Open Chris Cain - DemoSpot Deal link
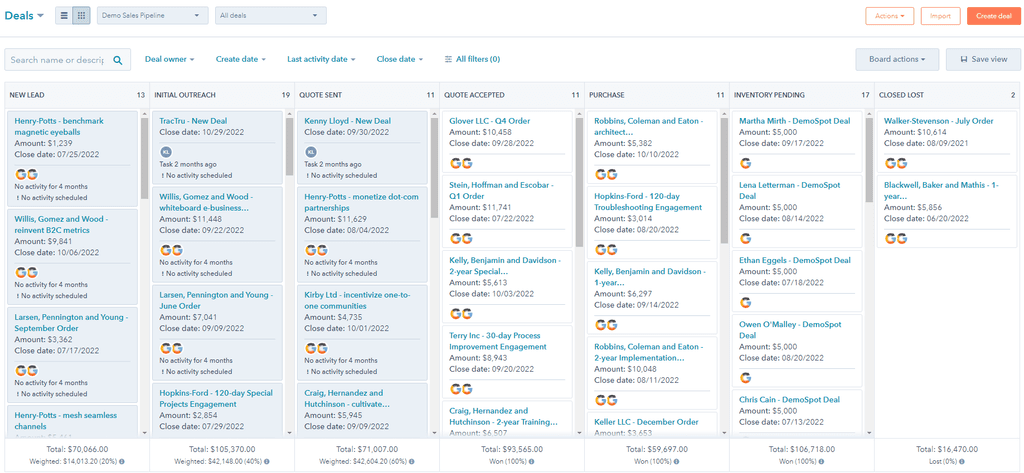The height and width of the screenshot is (473, 1024). click(x=790, y=399)
